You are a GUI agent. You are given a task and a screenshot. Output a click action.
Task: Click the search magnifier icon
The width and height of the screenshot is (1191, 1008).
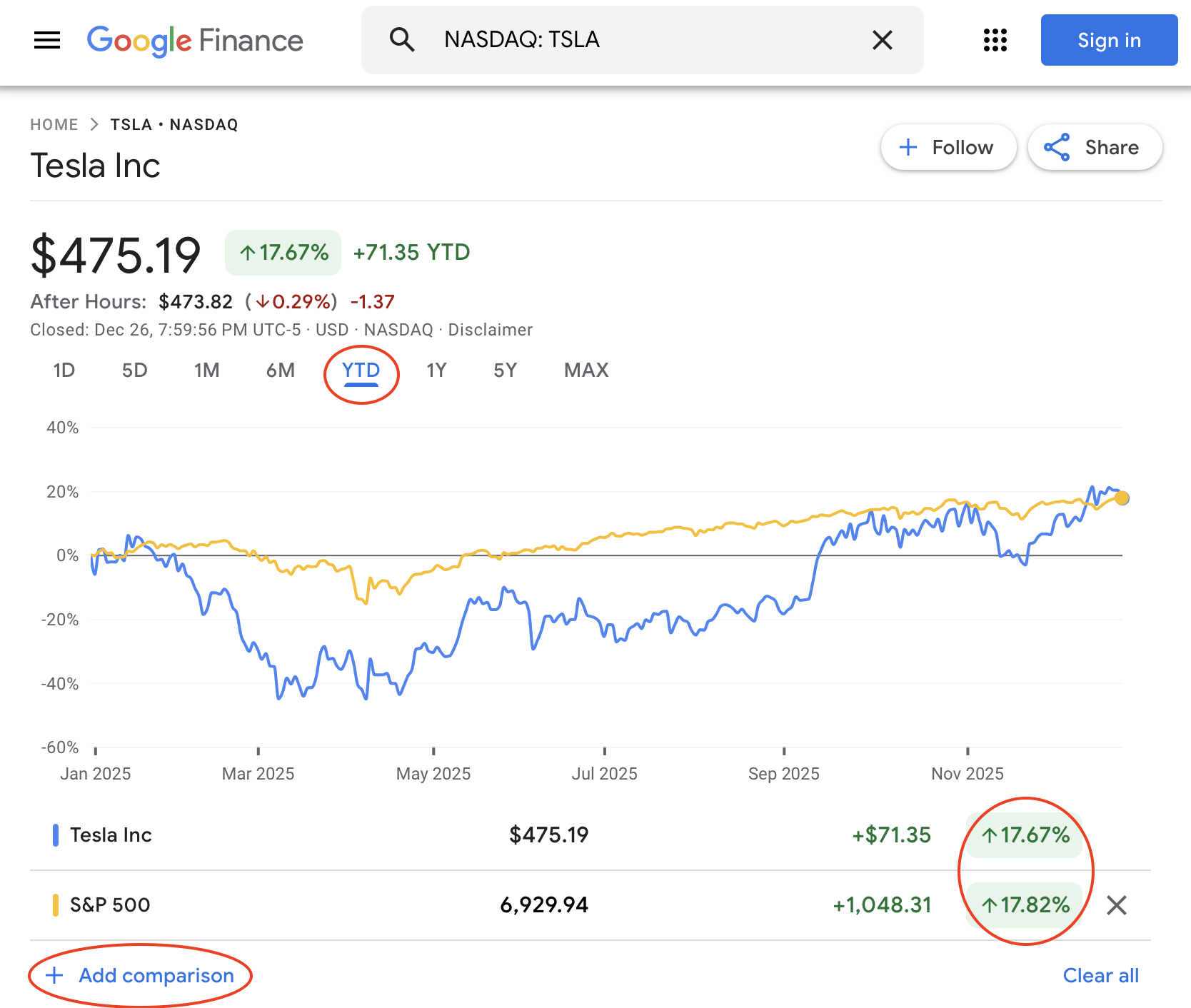pyautogui.click(x=402, y=40)
